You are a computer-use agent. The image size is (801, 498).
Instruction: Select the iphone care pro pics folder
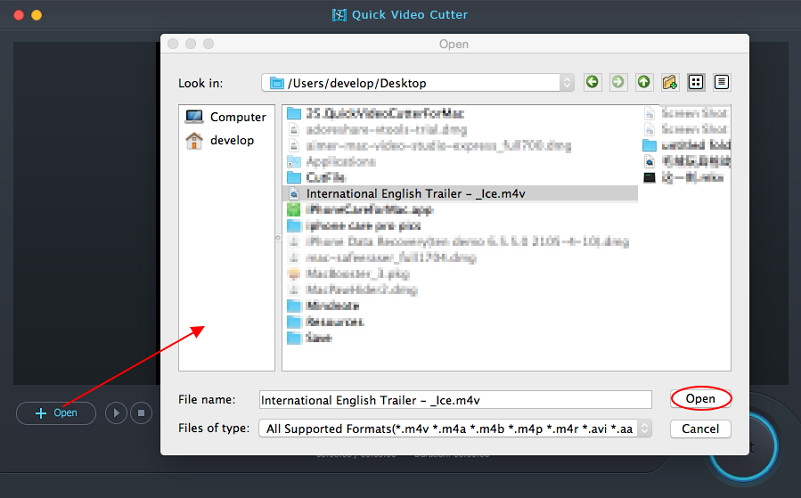[x=354, y=225]
